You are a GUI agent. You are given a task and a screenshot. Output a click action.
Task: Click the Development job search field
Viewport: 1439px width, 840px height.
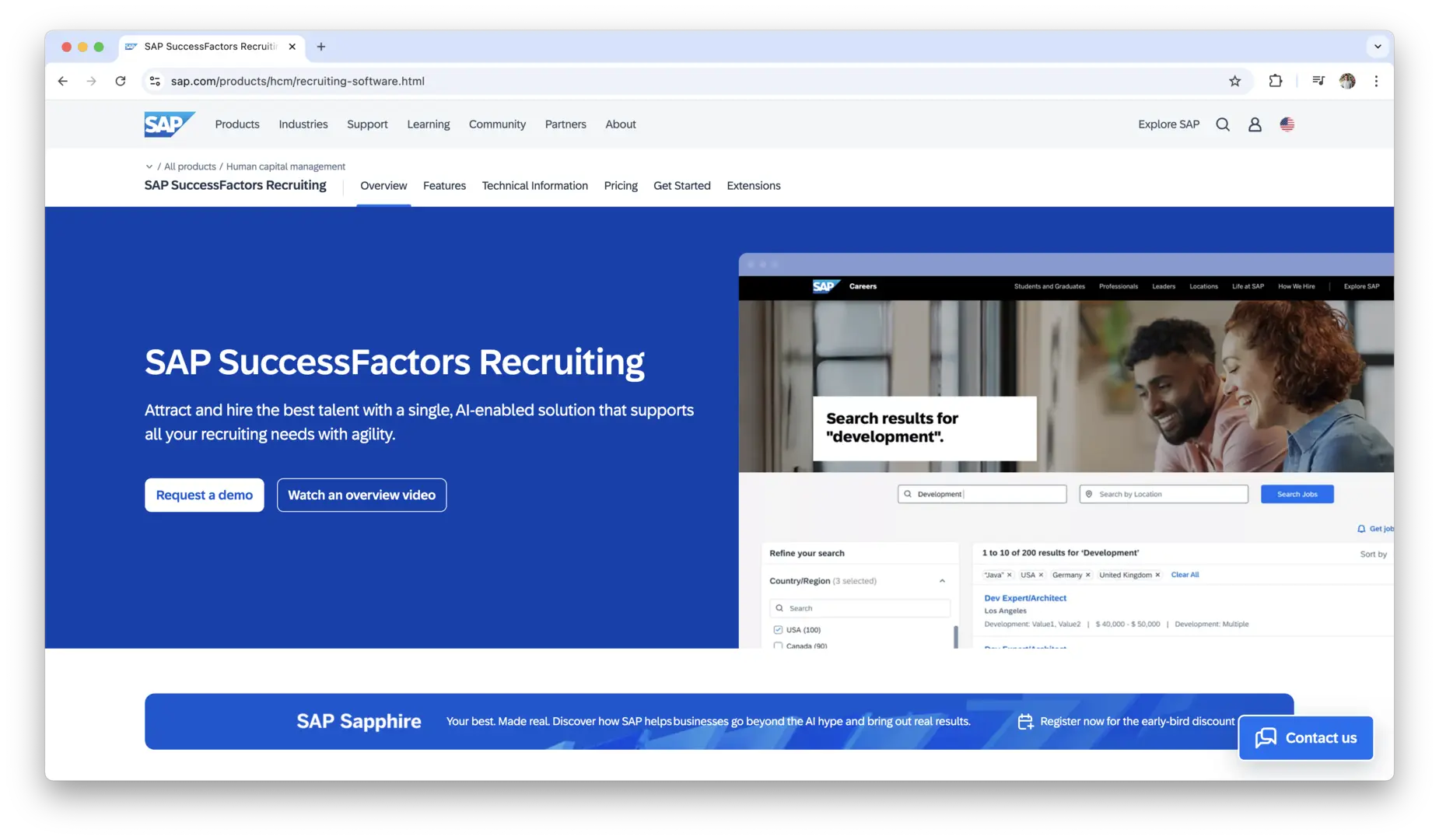pyautogui.click(x=982, y=495)
